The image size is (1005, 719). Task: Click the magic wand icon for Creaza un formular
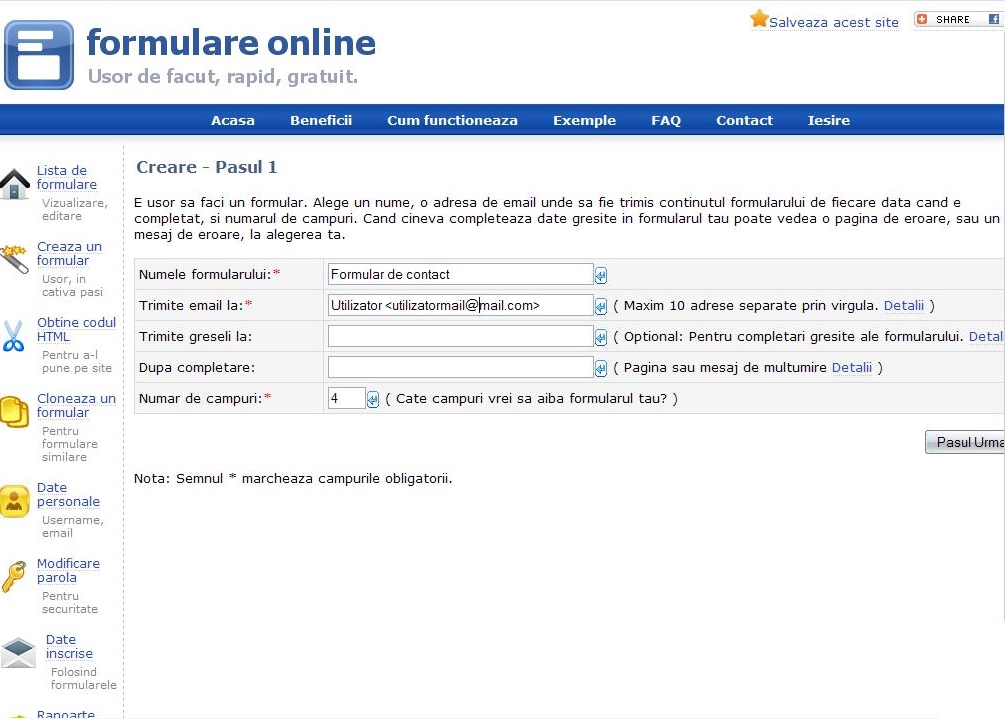14,259
